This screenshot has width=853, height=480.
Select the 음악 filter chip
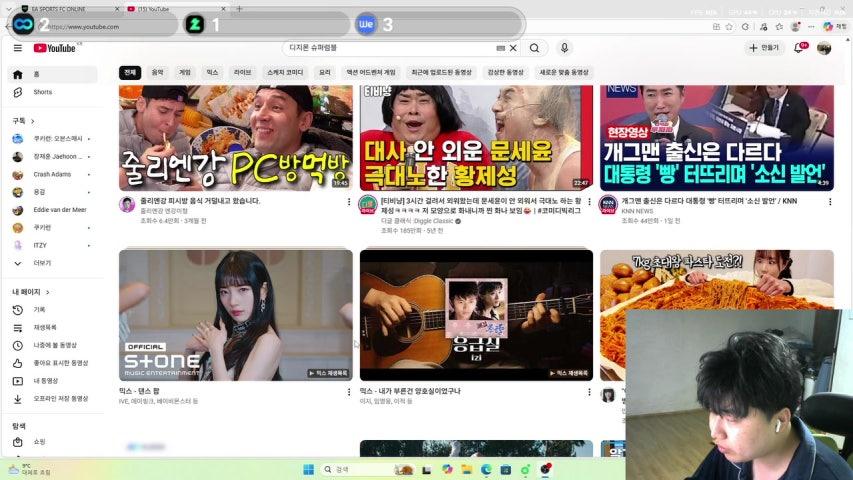[157, 73]
